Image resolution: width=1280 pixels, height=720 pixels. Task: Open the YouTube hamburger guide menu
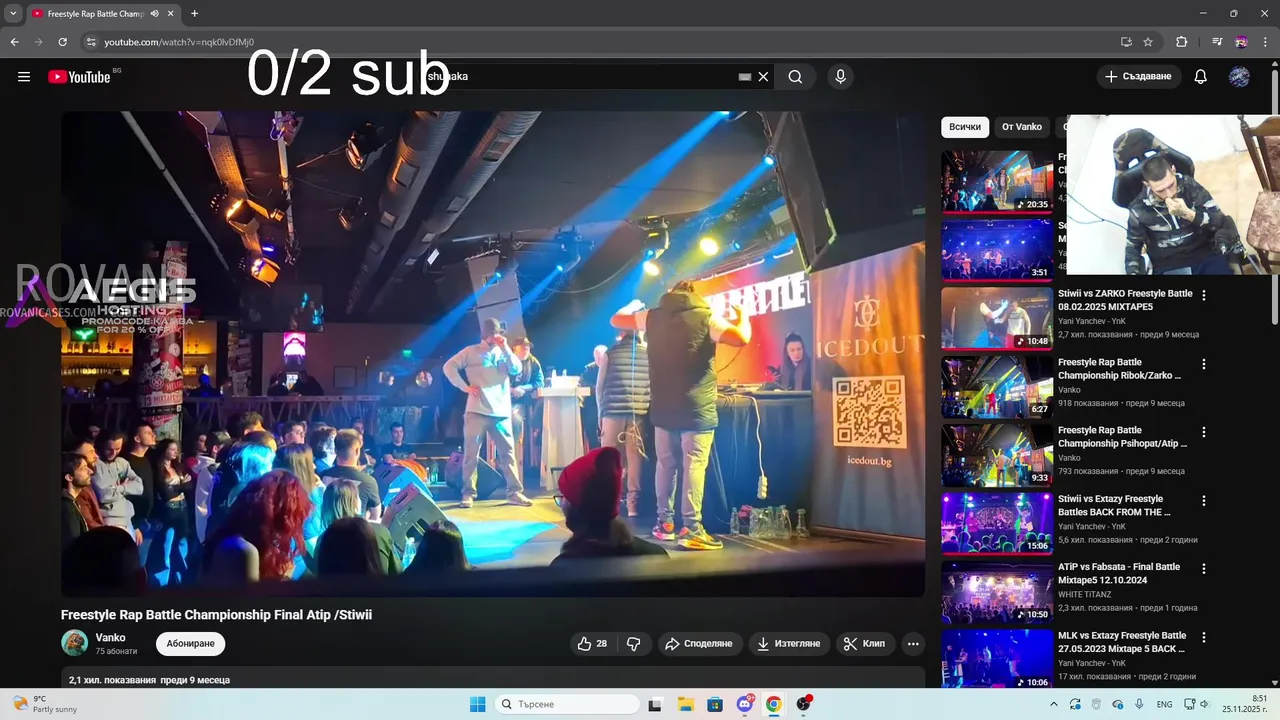(24, 77)
